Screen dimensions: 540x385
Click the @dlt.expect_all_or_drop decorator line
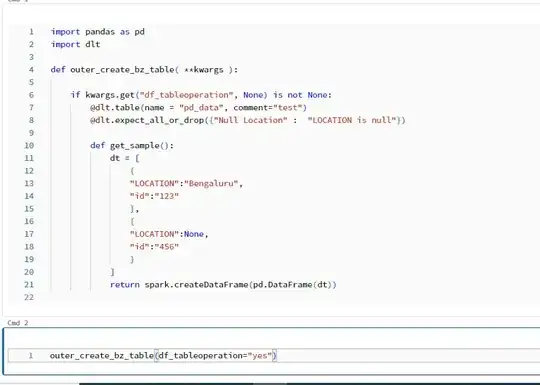pos(248,120)
